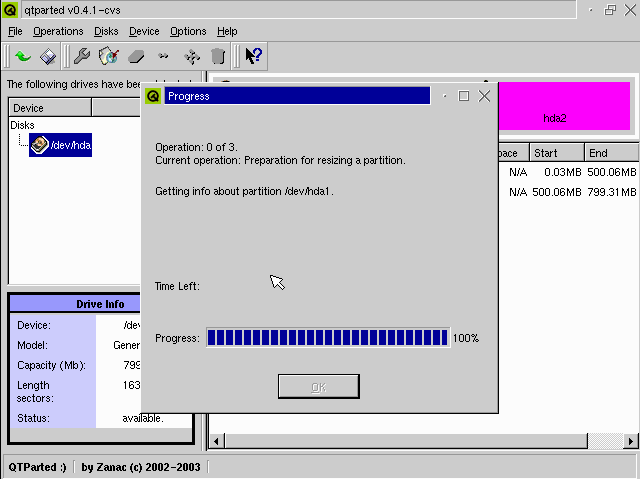640x479 pixels.
Task: Open the File menu
Action: pyautogui.click(x=15, y=31)
